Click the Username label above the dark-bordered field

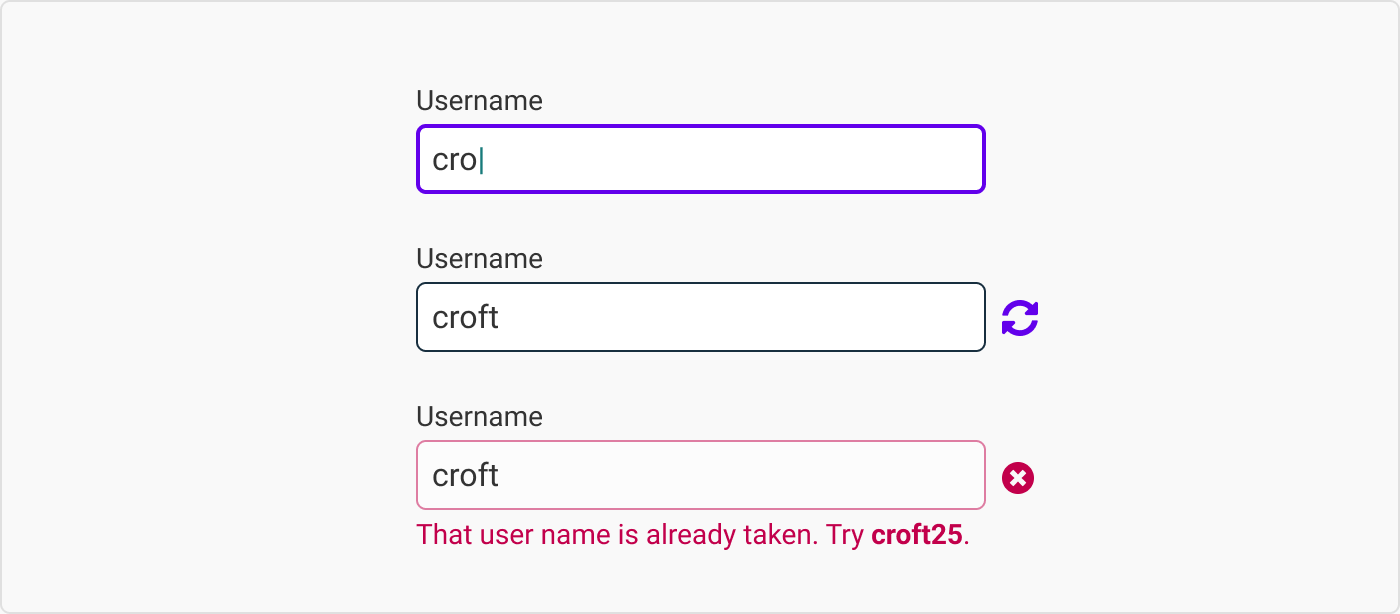coord(479,259)
